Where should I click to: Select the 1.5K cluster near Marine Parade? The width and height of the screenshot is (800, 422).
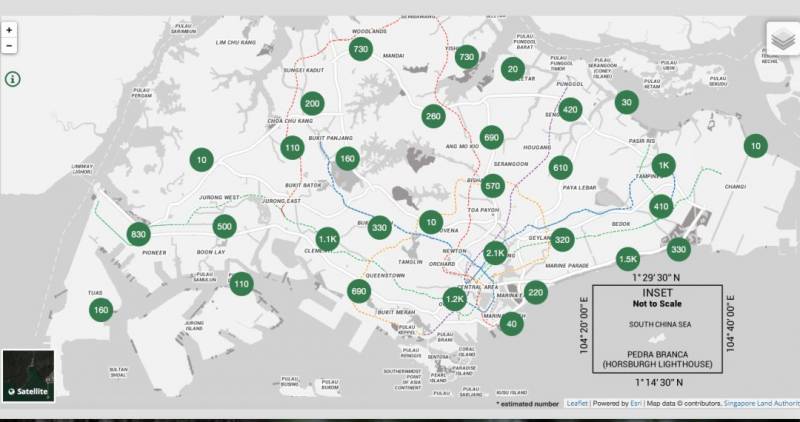tap(627, 259)
